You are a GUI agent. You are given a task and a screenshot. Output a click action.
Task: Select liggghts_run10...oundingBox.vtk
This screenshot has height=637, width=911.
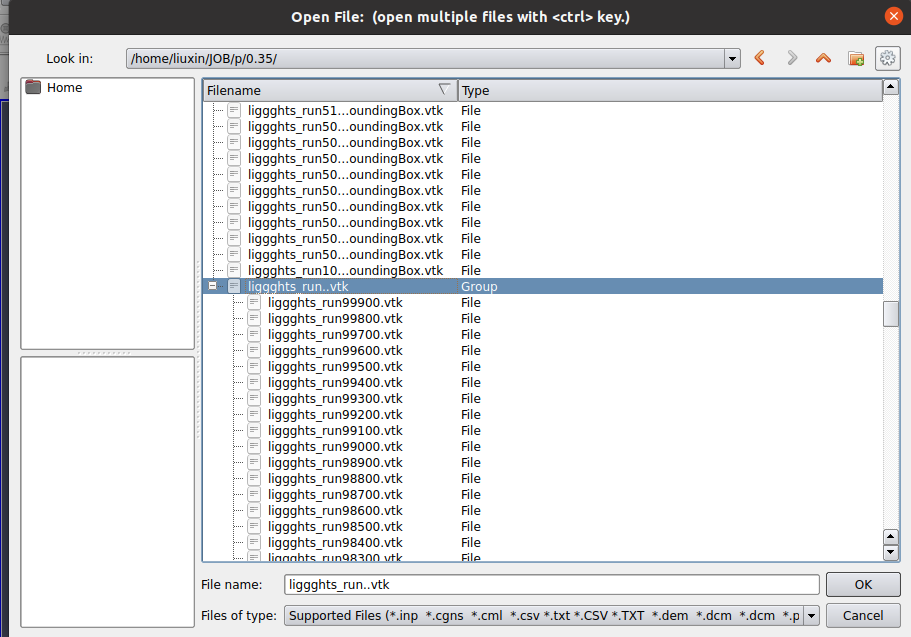pyautogui.click(x=345, y=270)
